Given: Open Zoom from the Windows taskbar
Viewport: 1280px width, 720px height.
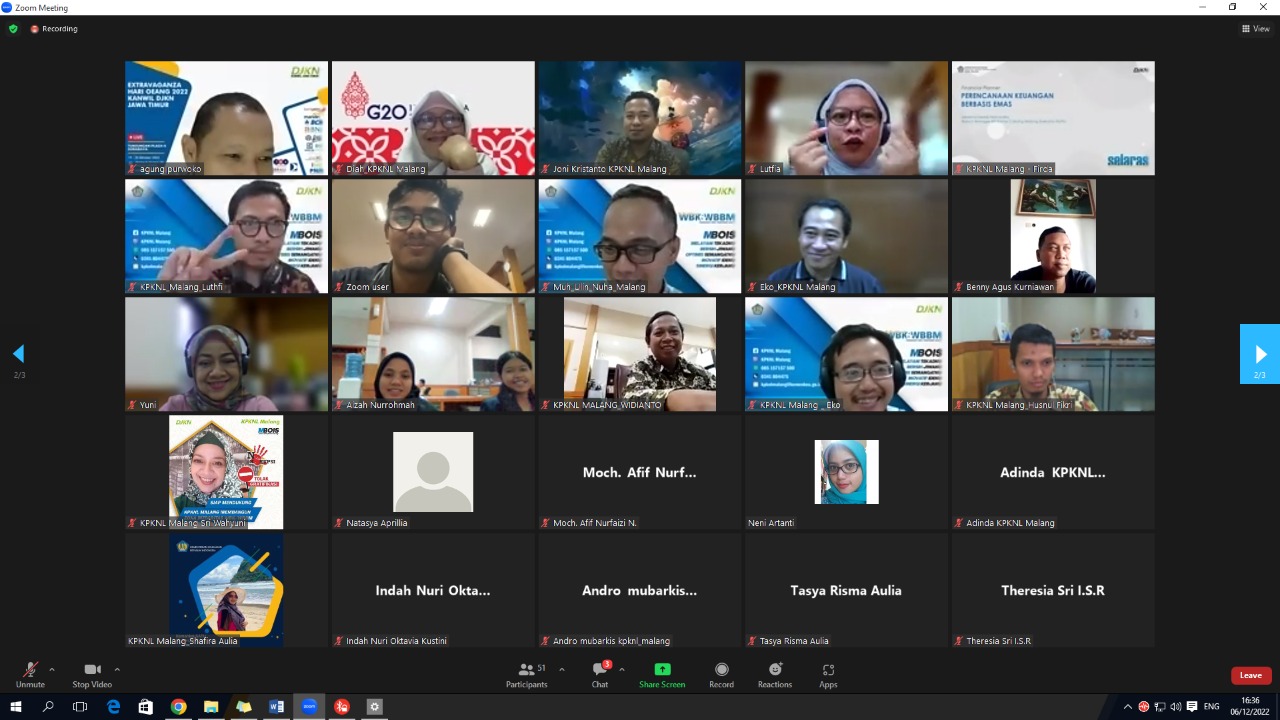Looking at the screenshot, I should 309,706.
